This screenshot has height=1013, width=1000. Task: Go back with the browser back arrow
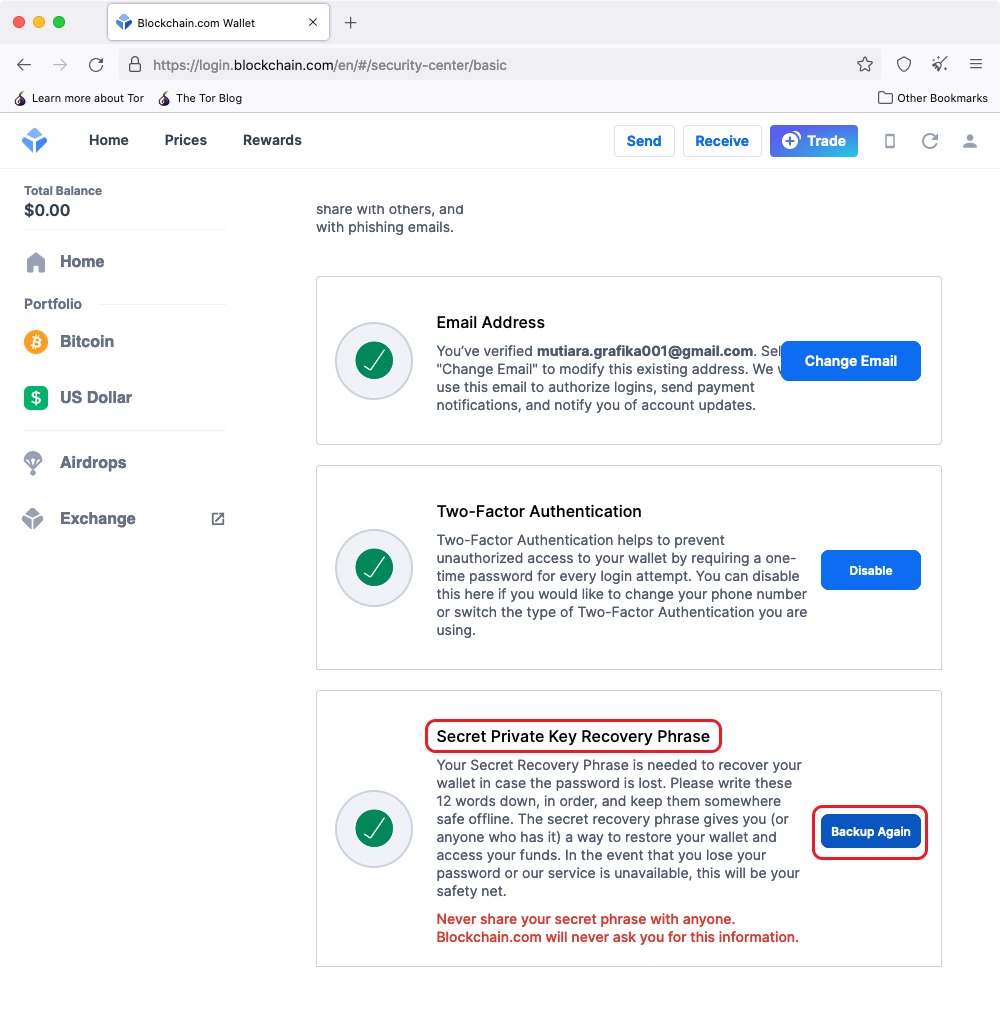click(24, 65)
